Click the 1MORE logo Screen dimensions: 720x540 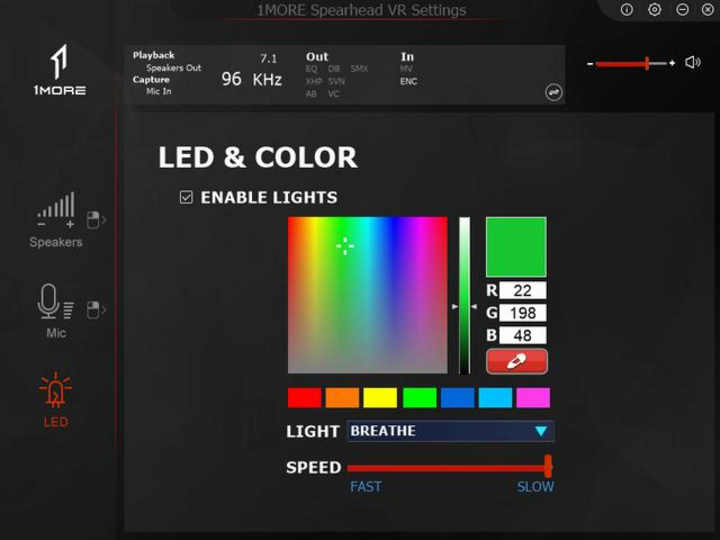59,70
